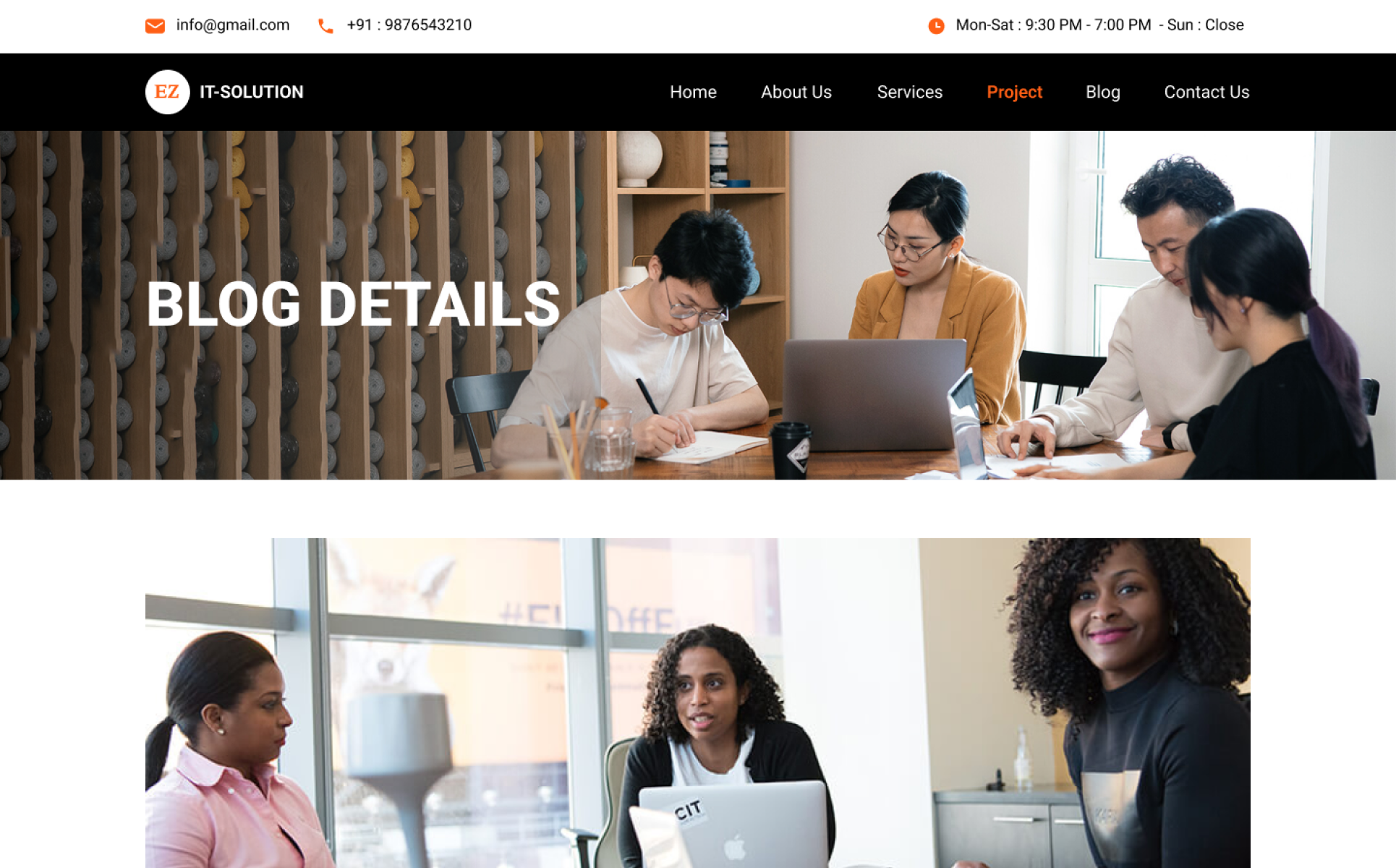Call the +91 : 9876543210 number link
The image size is (1396, 868).
click(x=409, y=25)
